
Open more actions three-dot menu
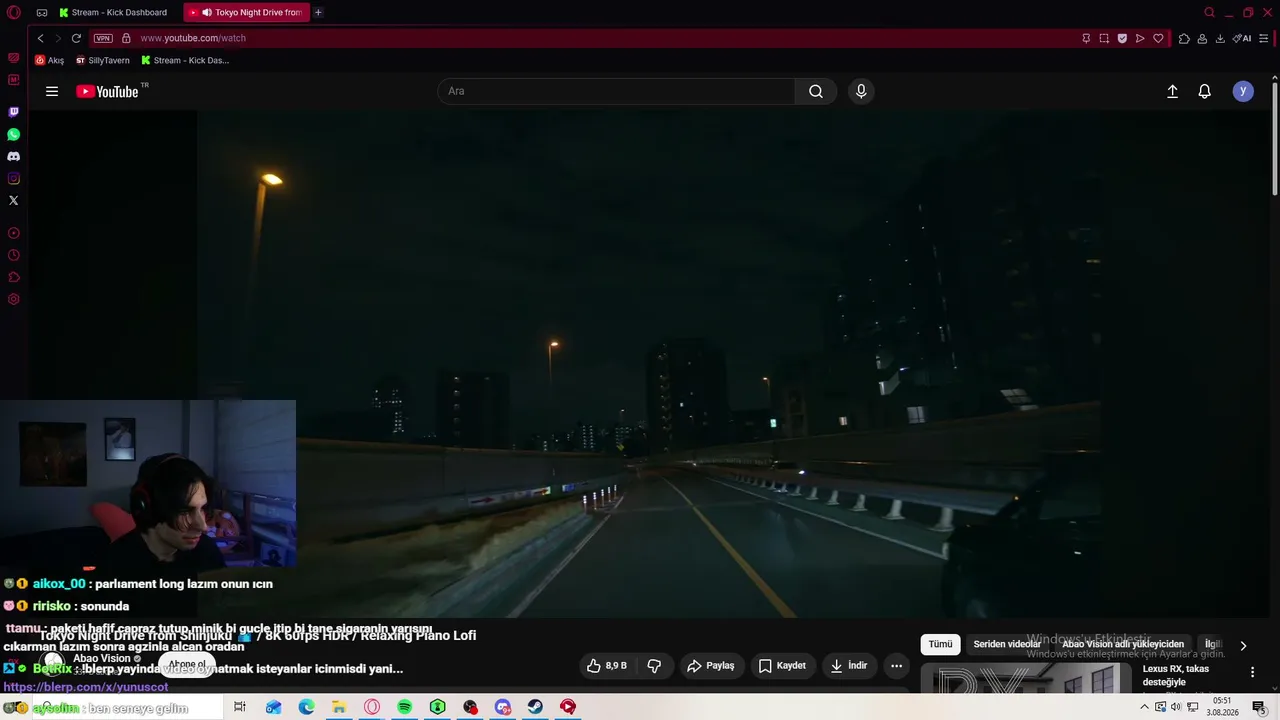(897, 665)
